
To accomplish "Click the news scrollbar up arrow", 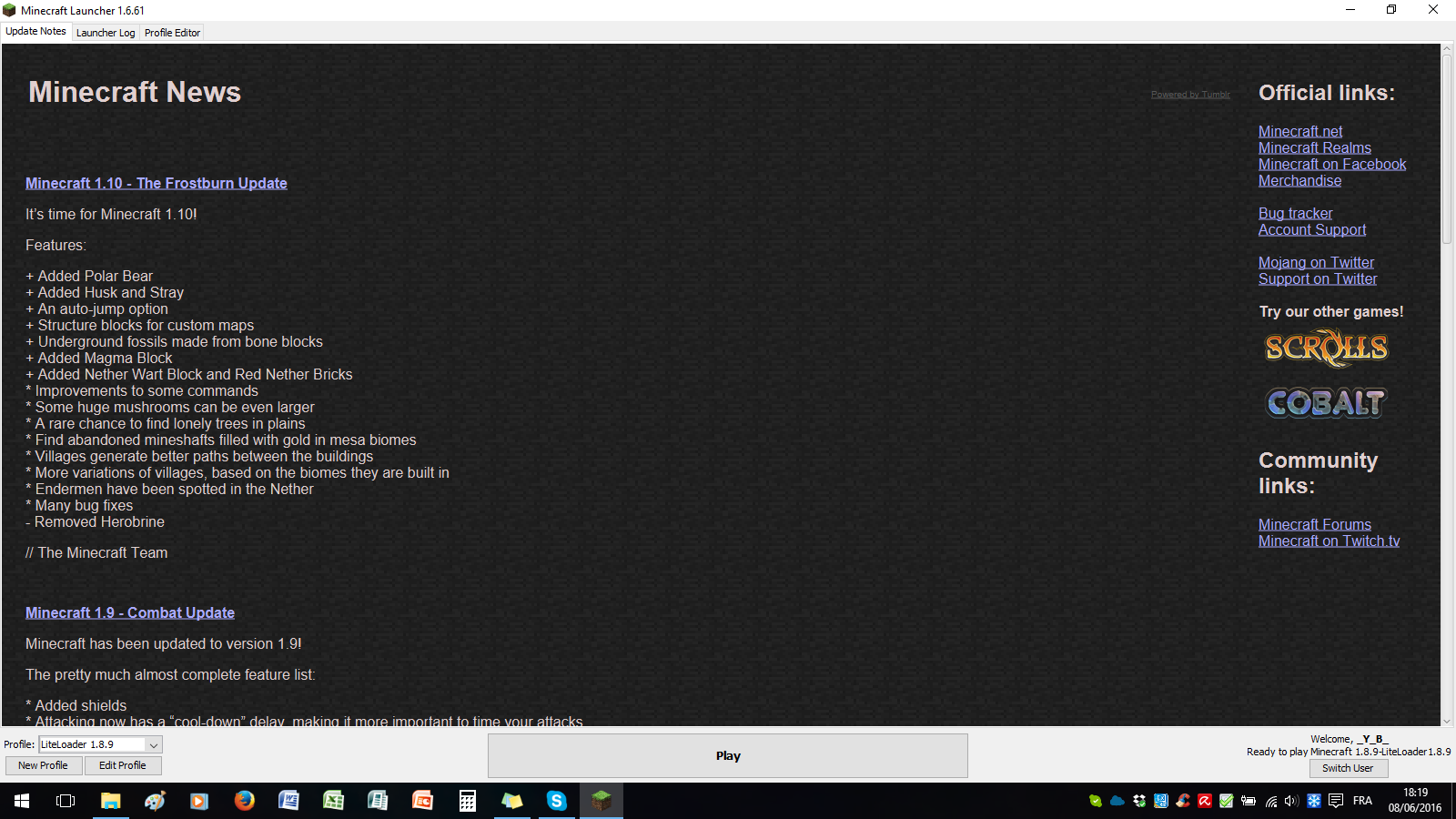I will click(1447, 50).
